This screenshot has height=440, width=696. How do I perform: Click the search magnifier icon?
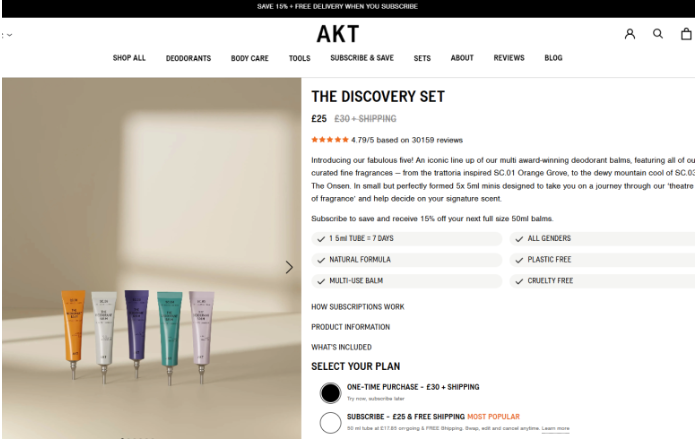point(658,34)
